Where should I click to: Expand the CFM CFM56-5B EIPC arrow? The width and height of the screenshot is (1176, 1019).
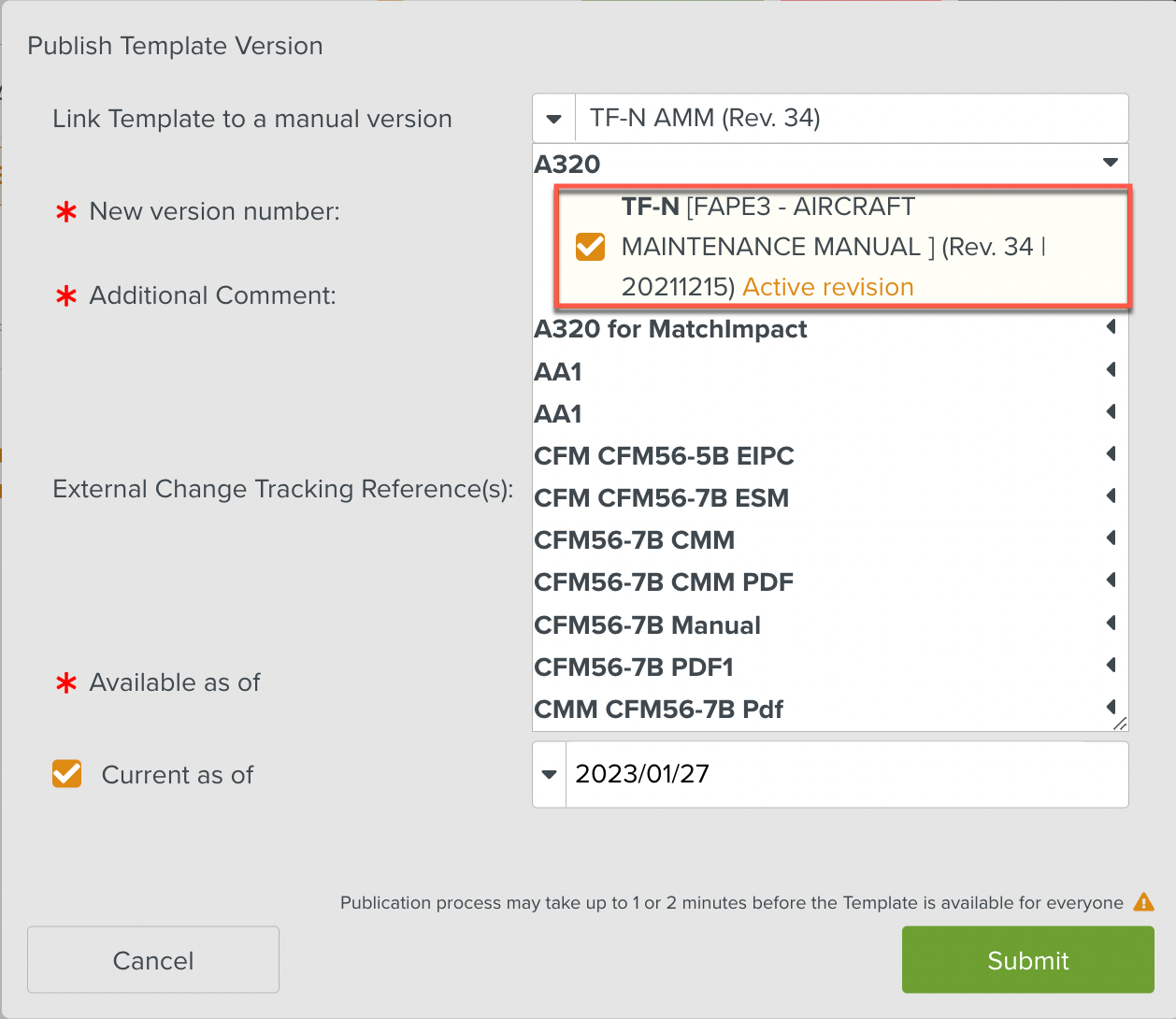[1111, 454]
